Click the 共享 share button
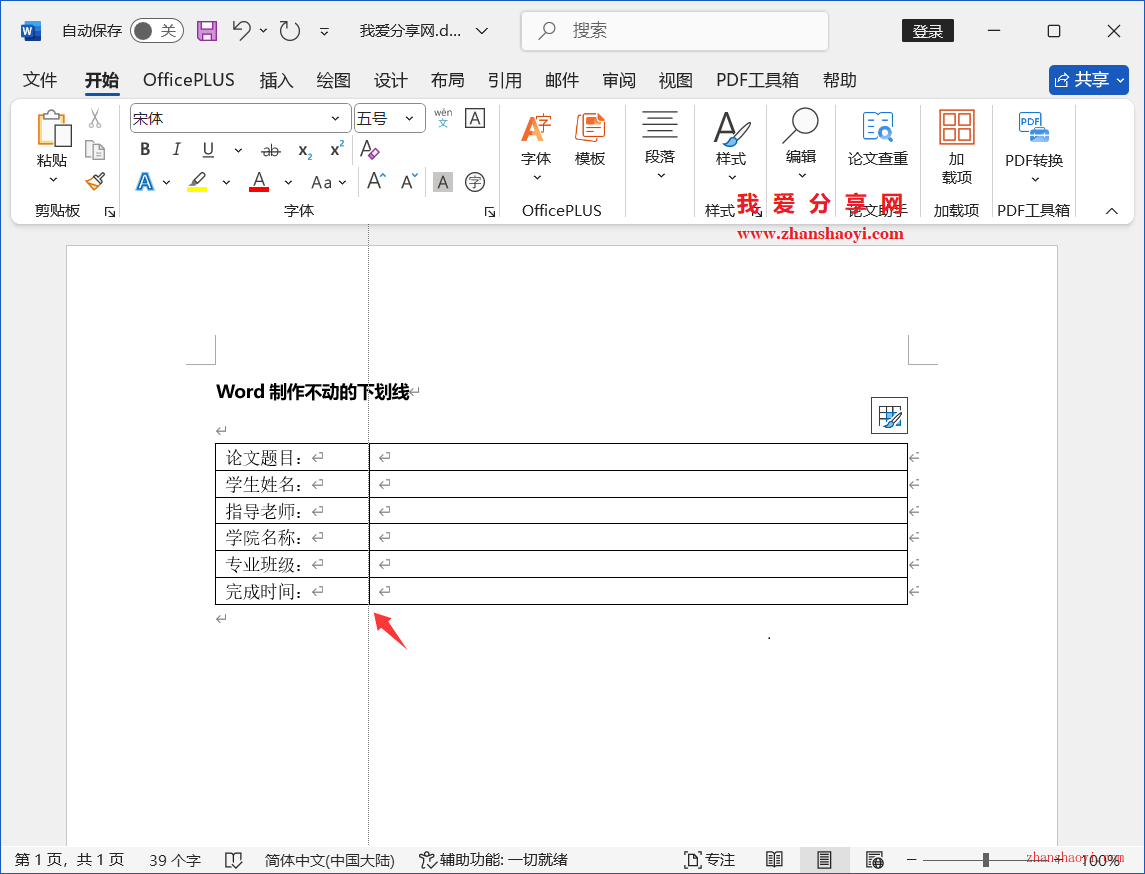Screen dimensions: 1145x874 click(x=1089, y=80)
